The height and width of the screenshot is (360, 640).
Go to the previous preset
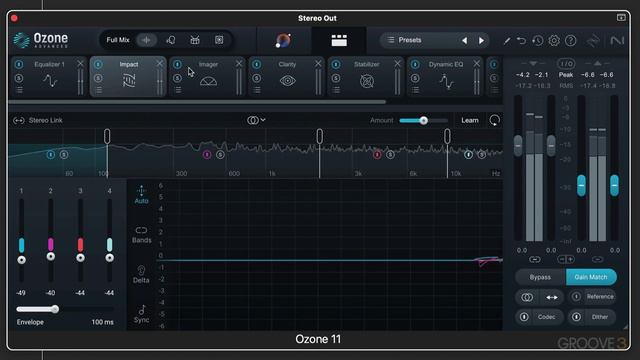click(x=464, y=40)
